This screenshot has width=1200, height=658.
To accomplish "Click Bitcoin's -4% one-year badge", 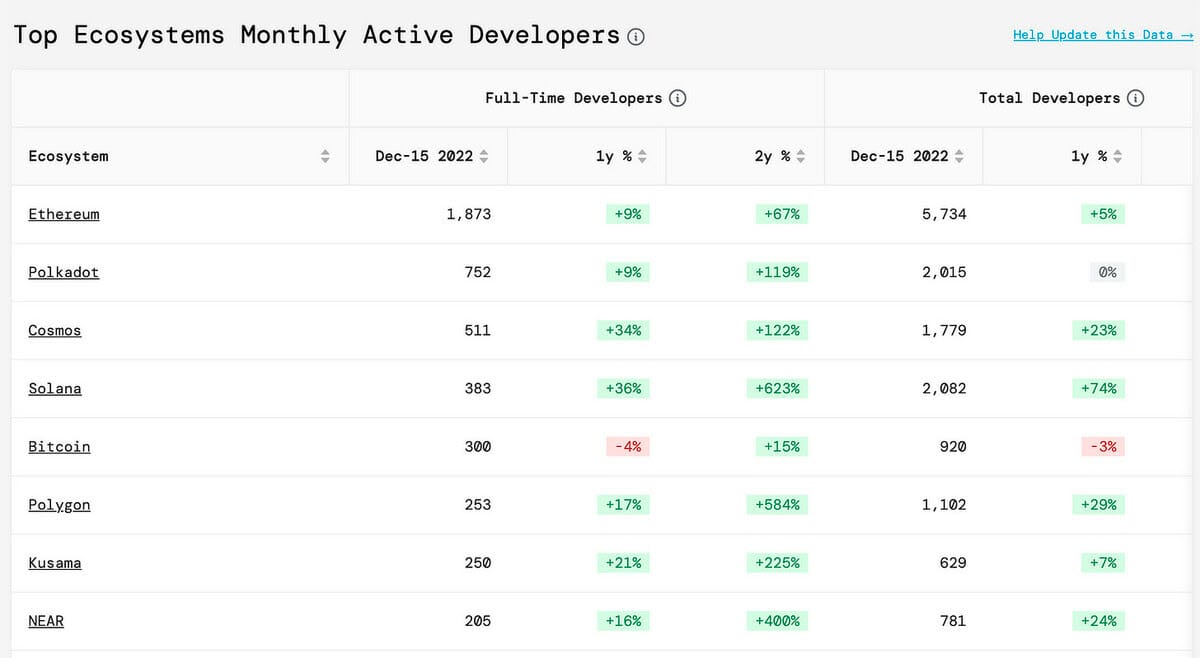I will [x=627, y=446].
